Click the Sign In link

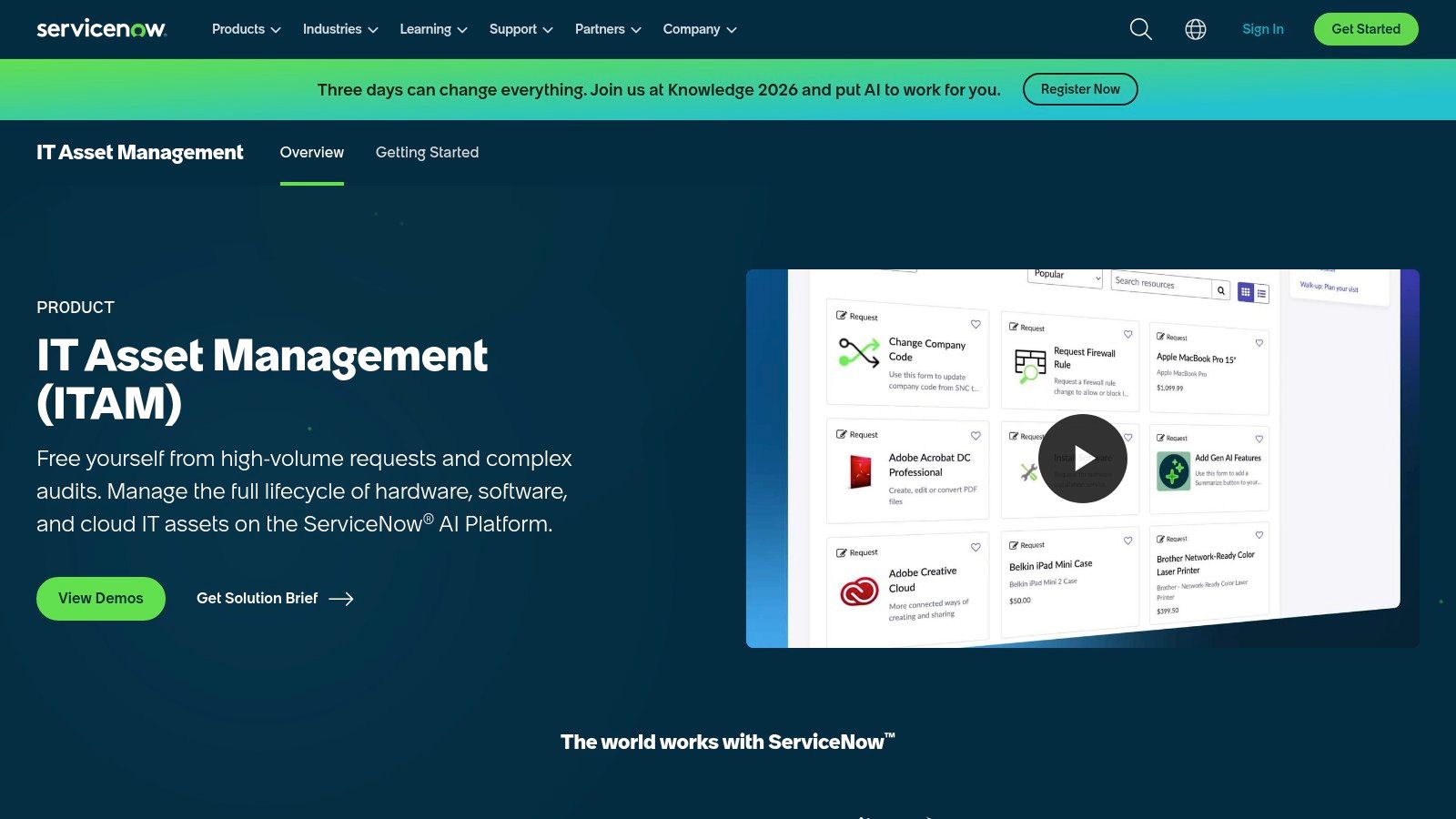click(1263, 29)
